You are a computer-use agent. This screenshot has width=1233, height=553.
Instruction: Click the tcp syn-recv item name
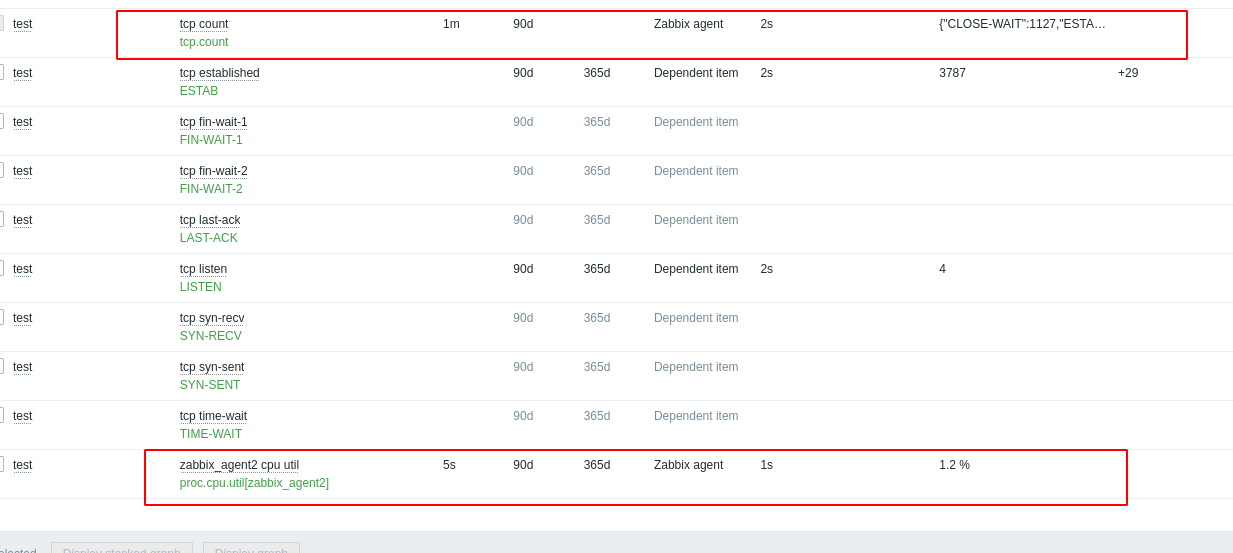click(x=212, y=318)
